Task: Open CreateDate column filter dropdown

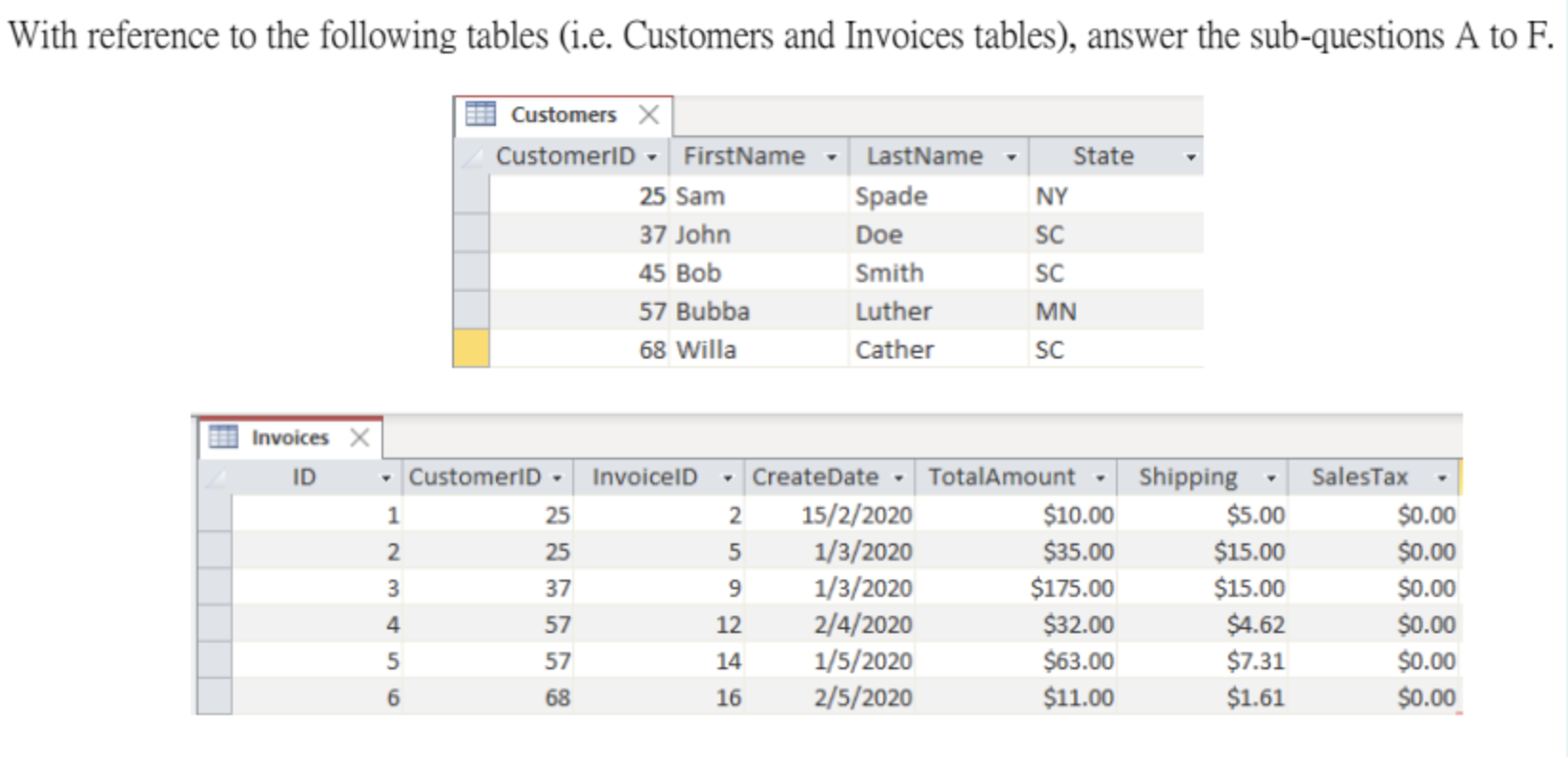Action: (898, 478)
